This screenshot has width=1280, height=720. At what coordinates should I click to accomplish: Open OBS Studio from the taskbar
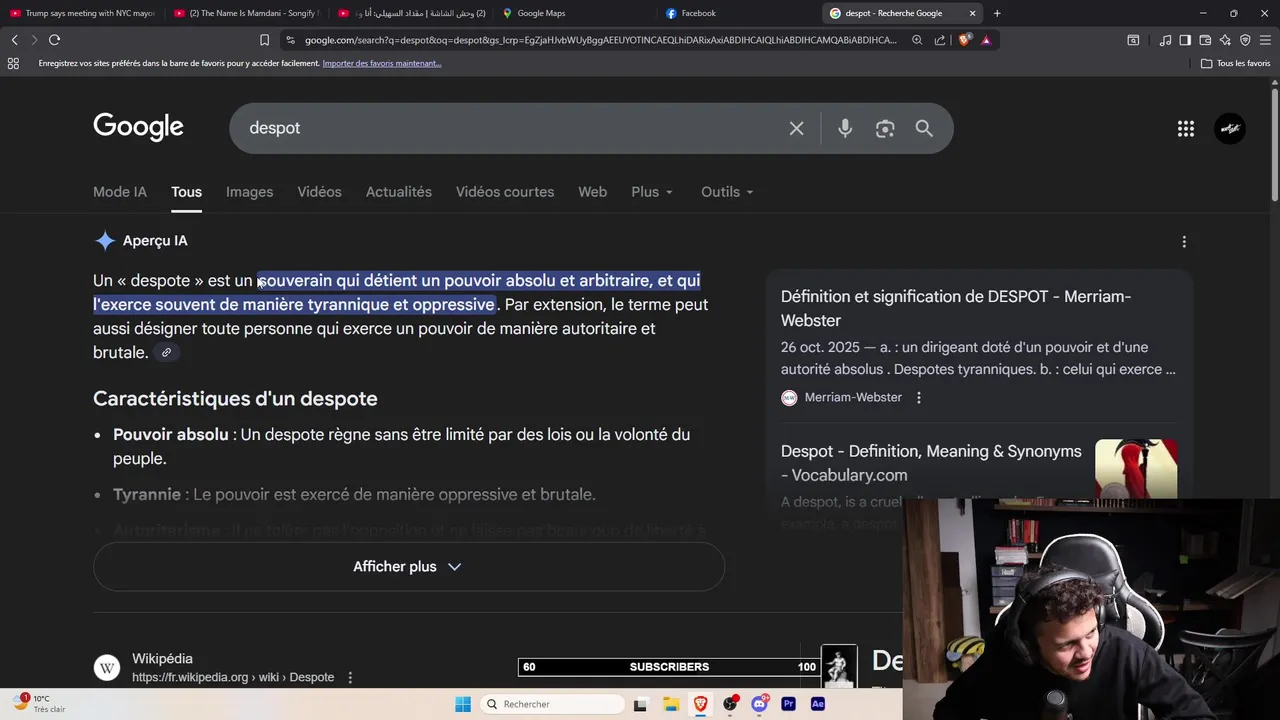click(x=730, y=704)
